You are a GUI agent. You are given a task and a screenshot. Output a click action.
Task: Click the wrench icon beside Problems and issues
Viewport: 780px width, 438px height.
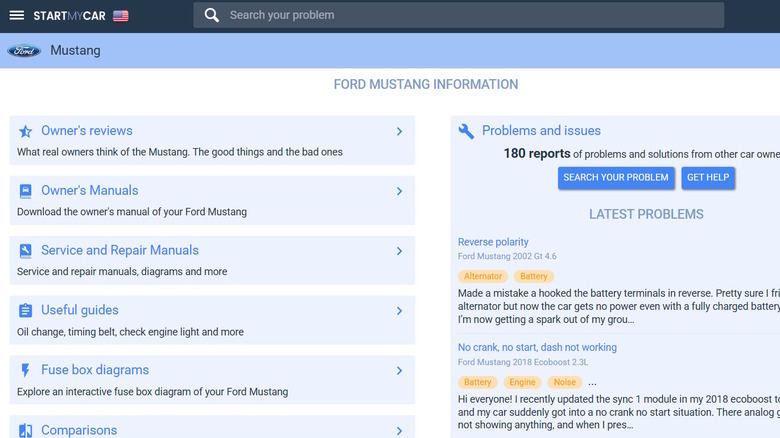pos(466,131)
